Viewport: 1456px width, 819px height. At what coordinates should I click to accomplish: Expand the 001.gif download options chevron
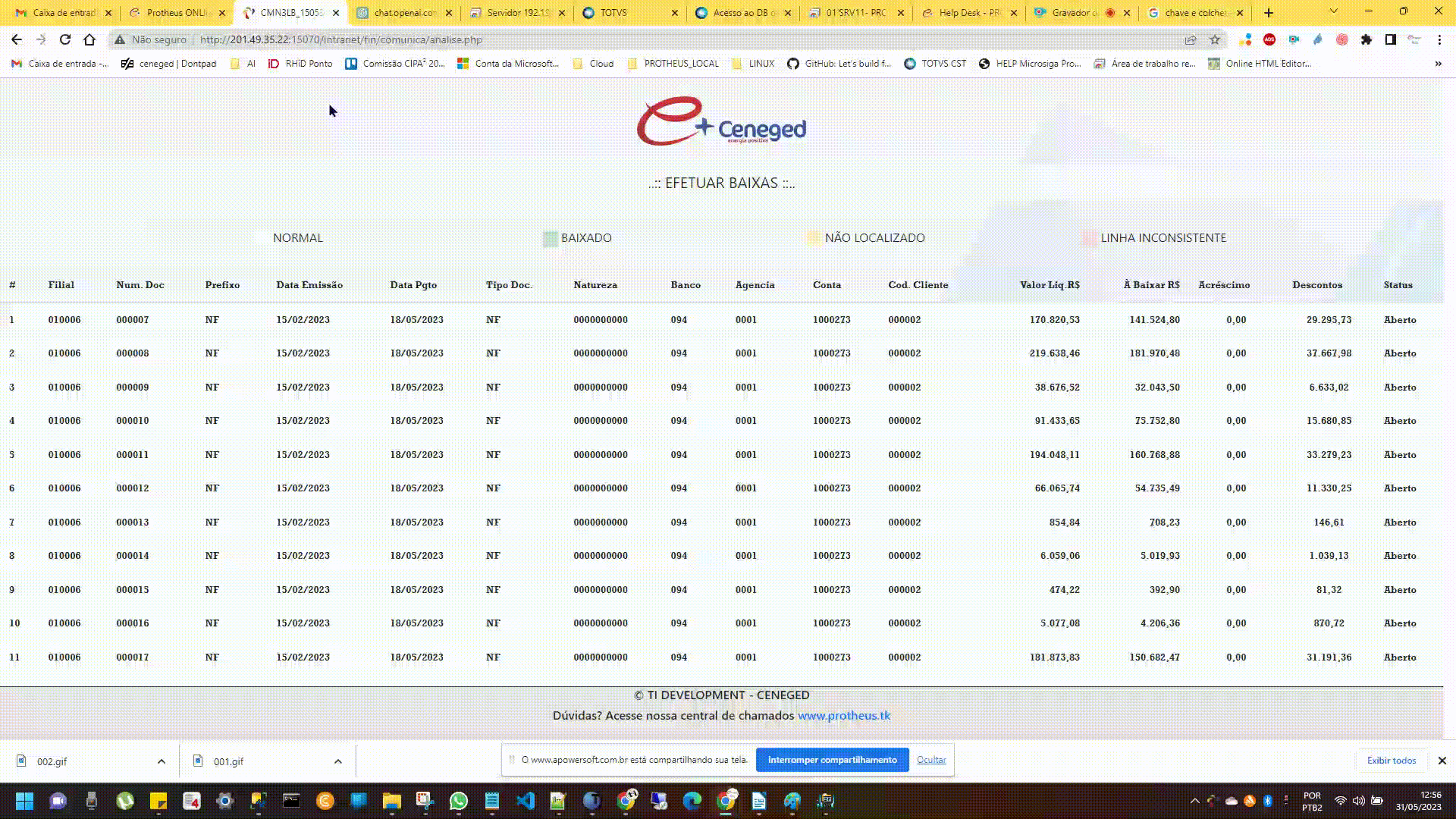(338, 761)
